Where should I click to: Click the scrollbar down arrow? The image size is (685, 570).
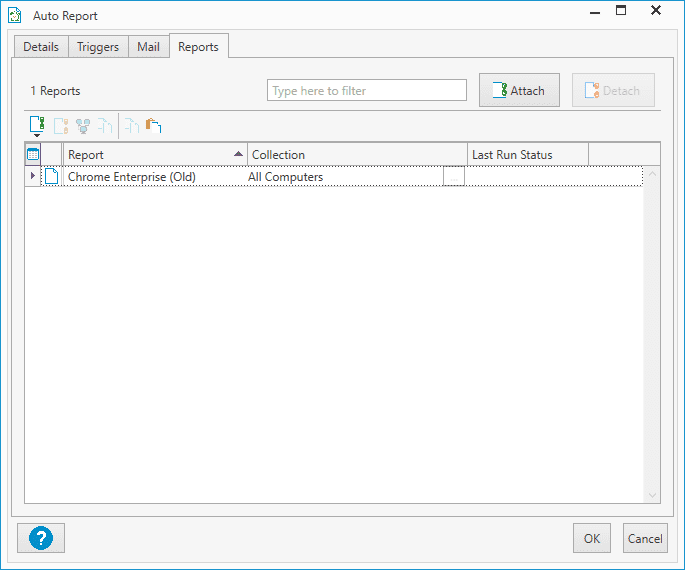click(652, 495)
